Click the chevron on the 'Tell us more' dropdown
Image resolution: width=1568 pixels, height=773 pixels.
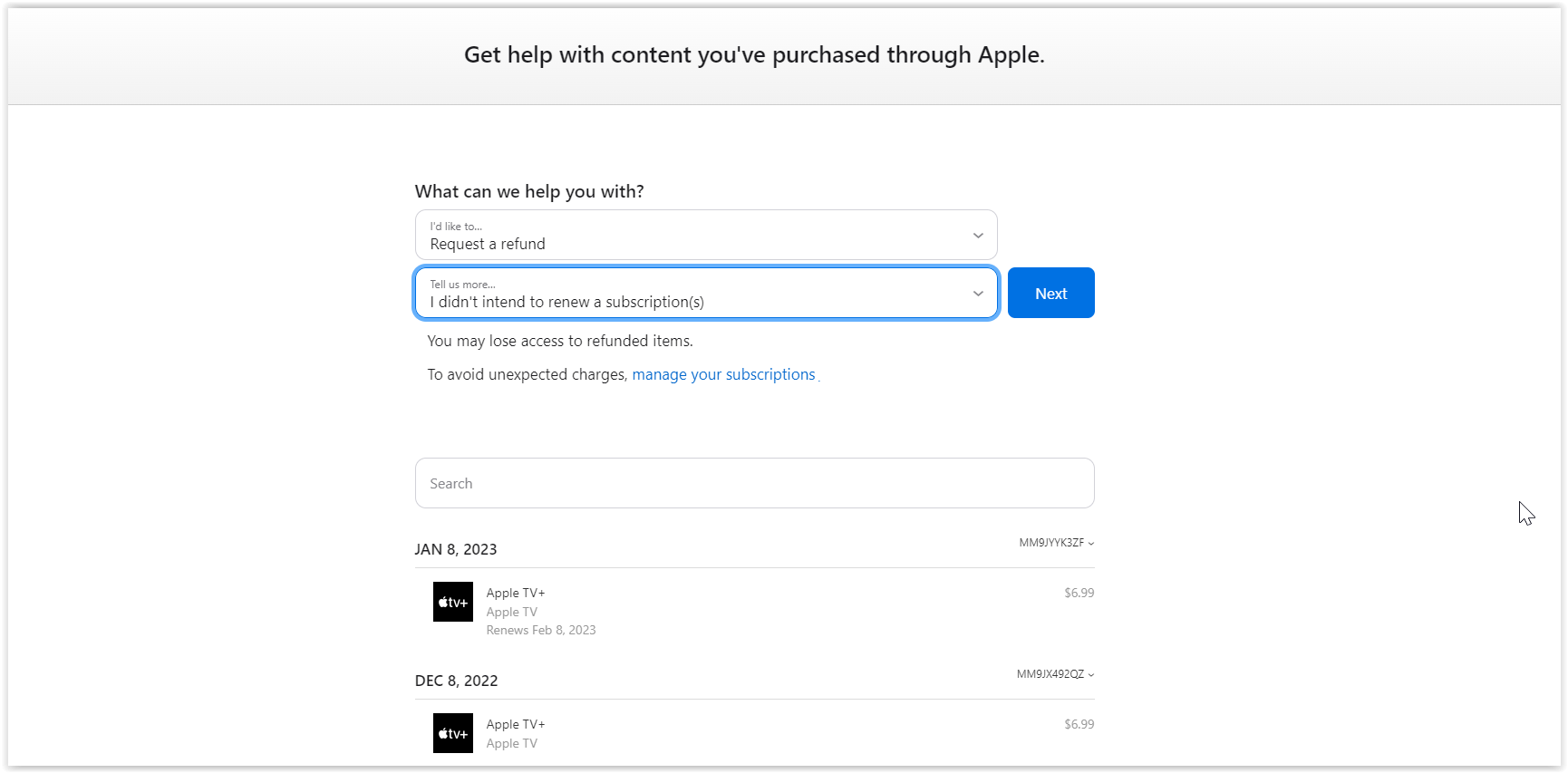tap(978, 293)
